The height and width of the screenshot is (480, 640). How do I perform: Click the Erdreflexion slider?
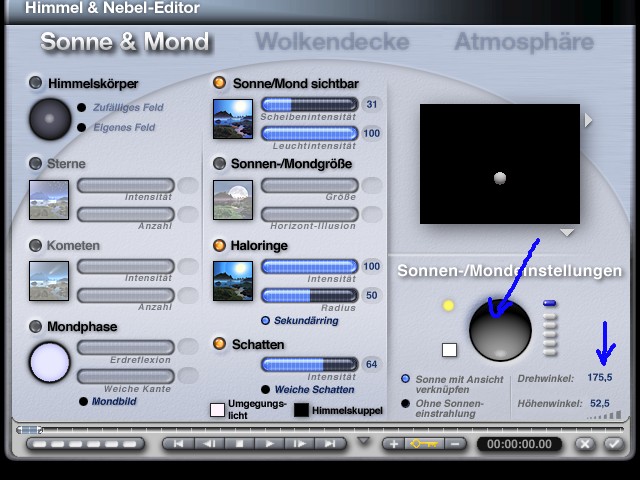pos(126,347)
